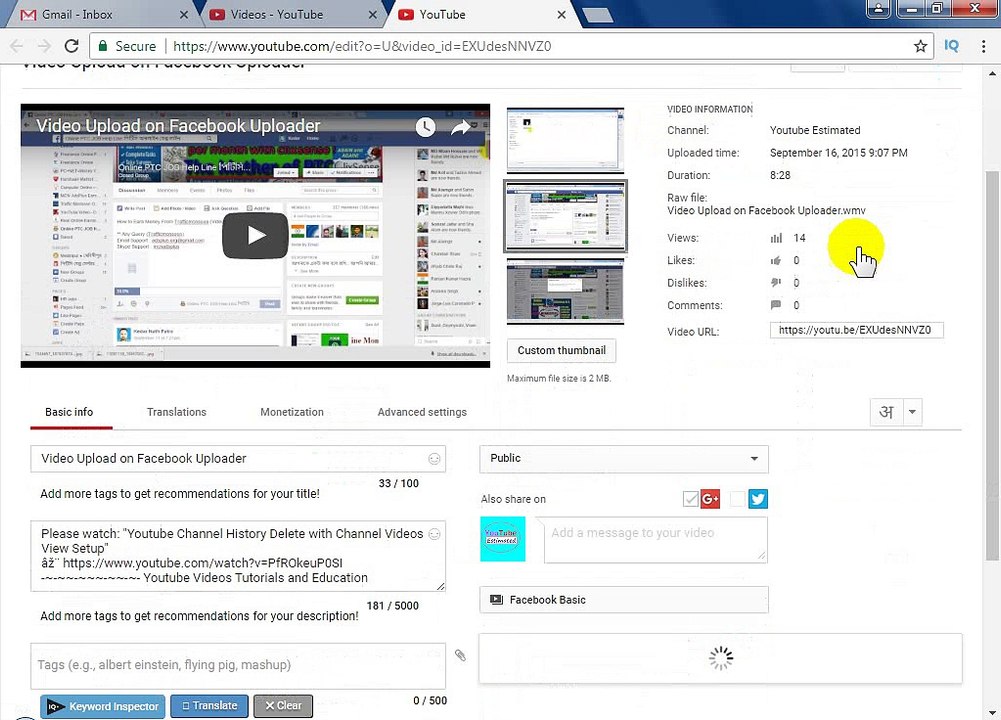Screen dimensions: 1001x720
Task: Click the tag paperclip icon
Action: (x=460, y=656)
